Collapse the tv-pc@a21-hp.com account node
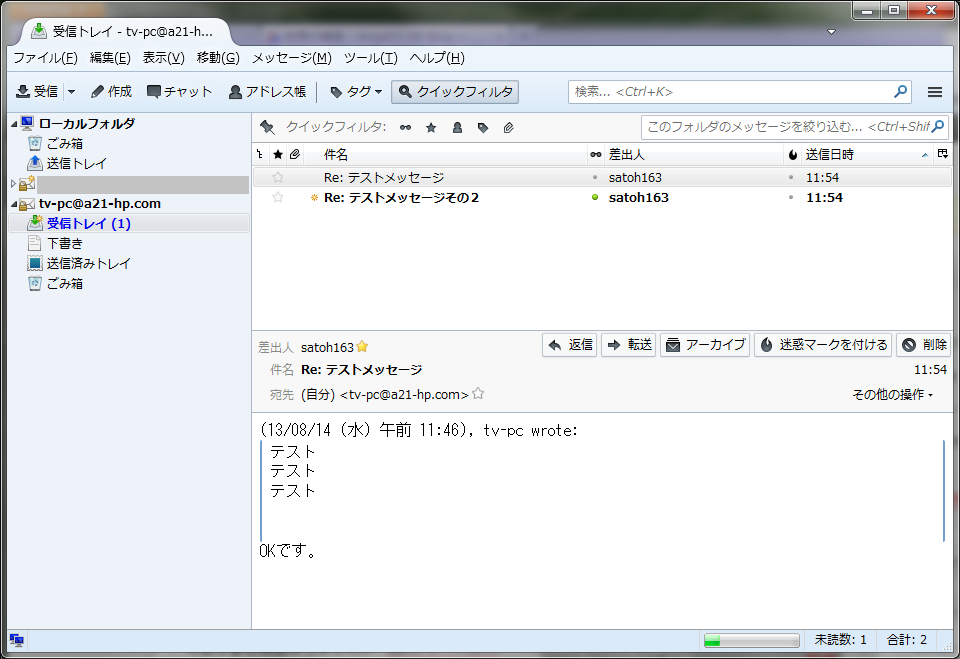The height and width of the screenshot is (659, 960). [14, 204]
